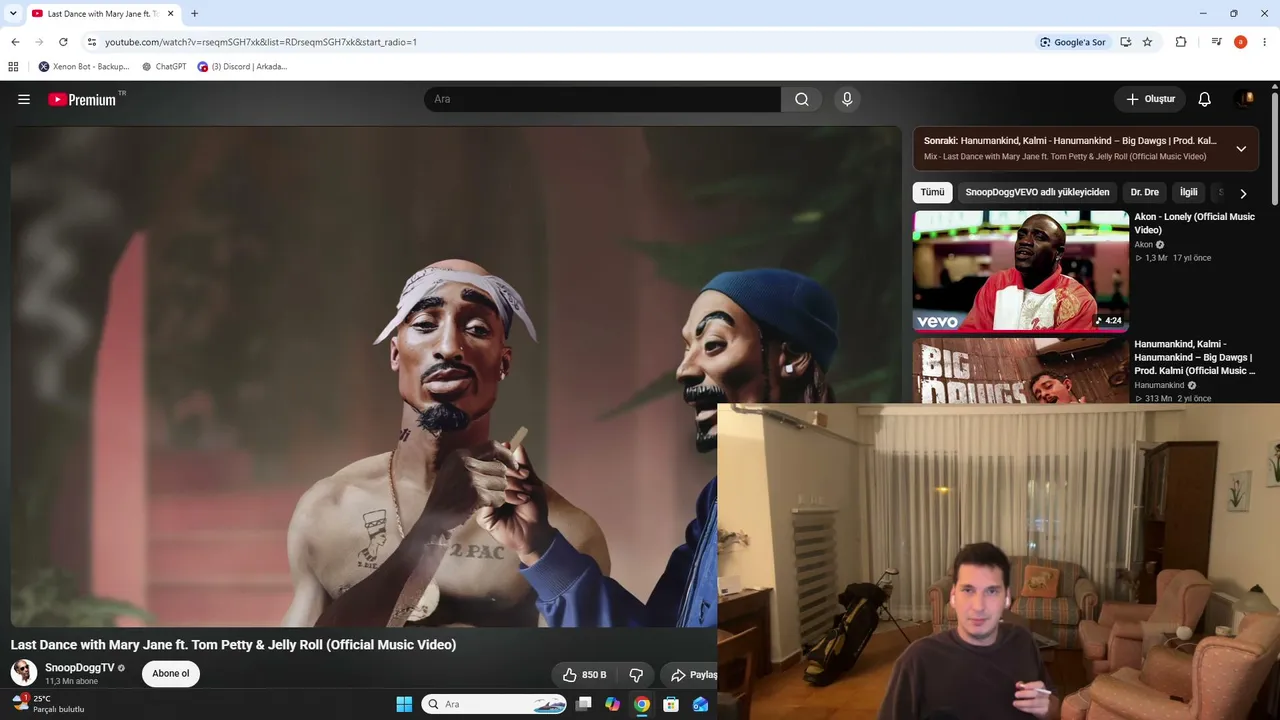Click the browser address bar URL
Viewport: 1280px width, 720px height.
coord(261,42)
